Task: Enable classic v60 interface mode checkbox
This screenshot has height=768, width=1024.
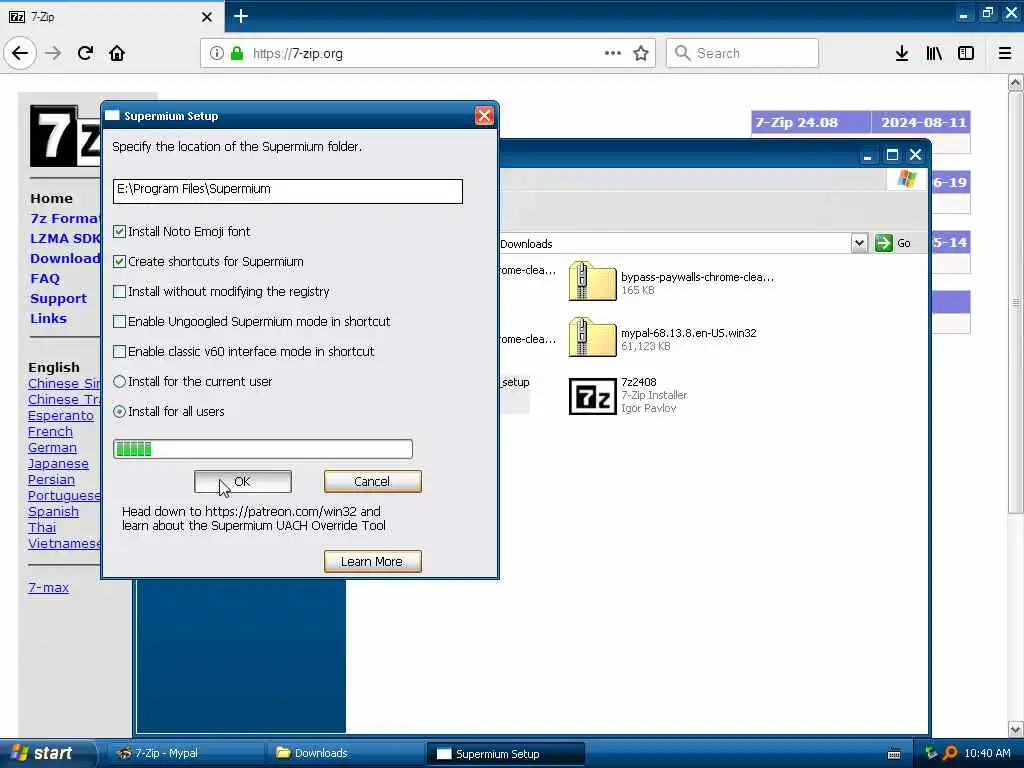Action: [x=120, y=351]
